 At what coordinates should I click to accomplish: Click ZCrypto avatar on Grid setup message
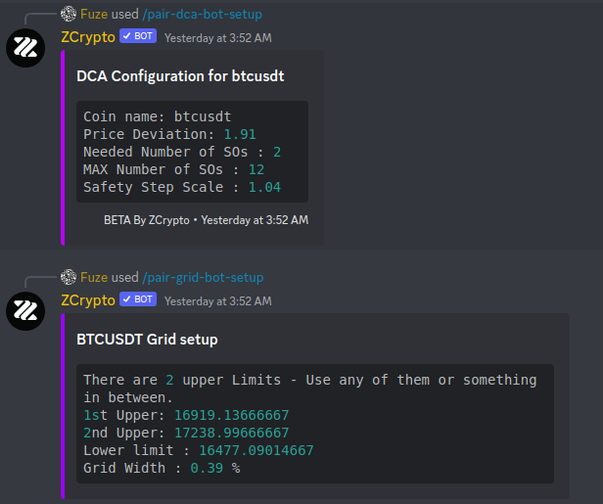click(x=25, y=311)
